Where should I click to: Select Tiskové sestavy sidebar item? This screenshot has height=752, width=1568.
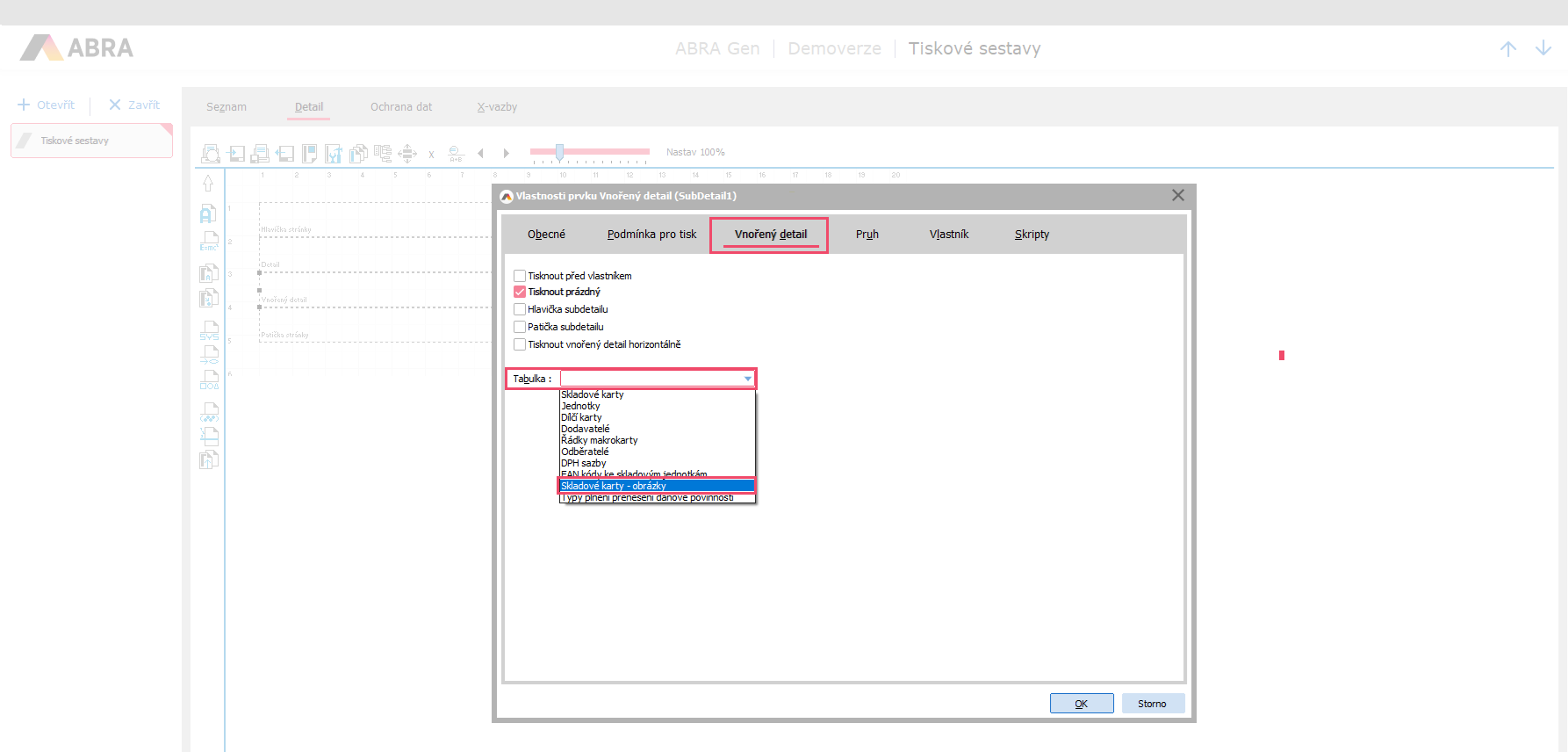pyautogui.click(x=91, y=141)
